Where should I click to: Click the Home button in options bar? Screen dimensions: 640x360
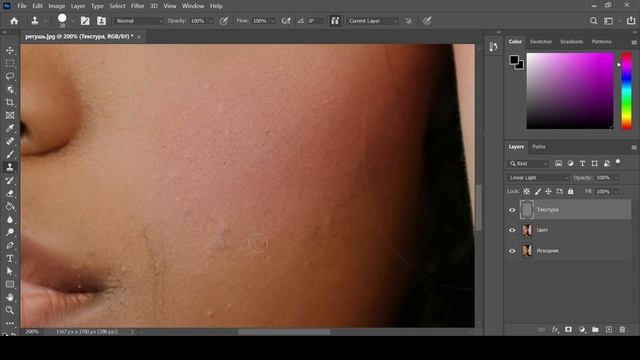tap(14, 21)
